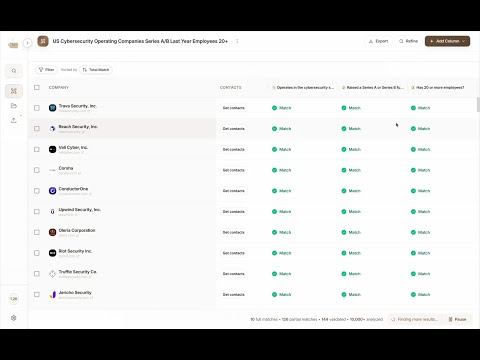Click the Reach Security company logo
Viewport: 480px width, 360px height.
coord(52,128)
